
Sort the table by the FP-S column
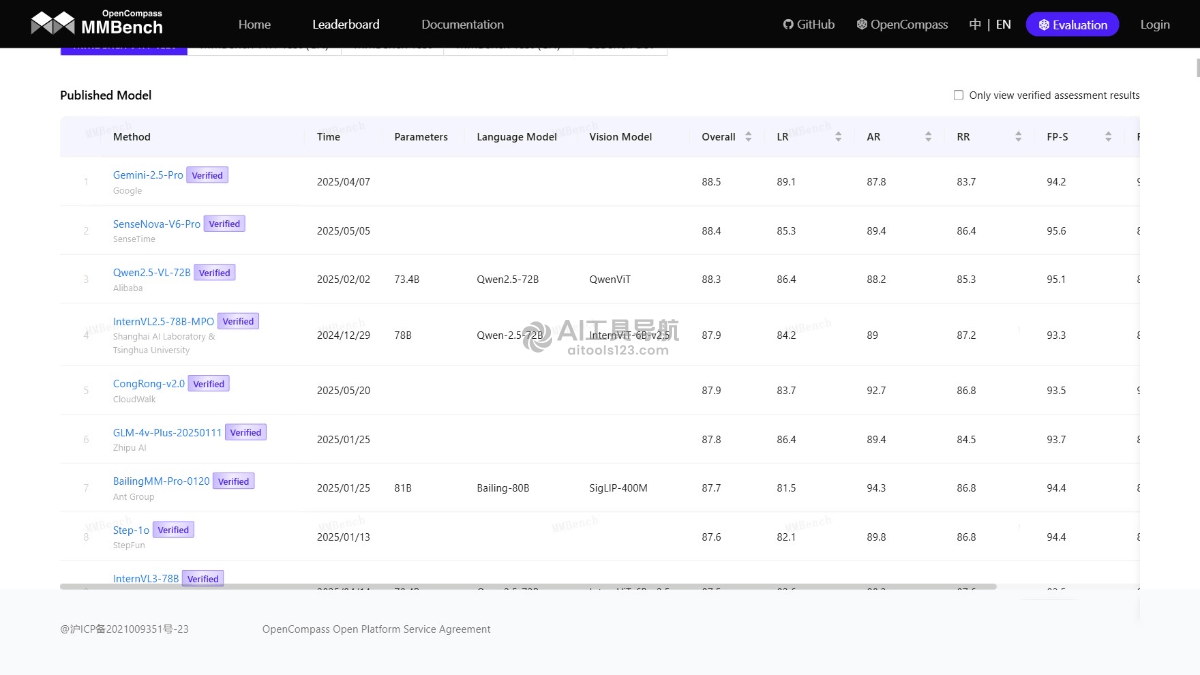tap(1108, 137)
